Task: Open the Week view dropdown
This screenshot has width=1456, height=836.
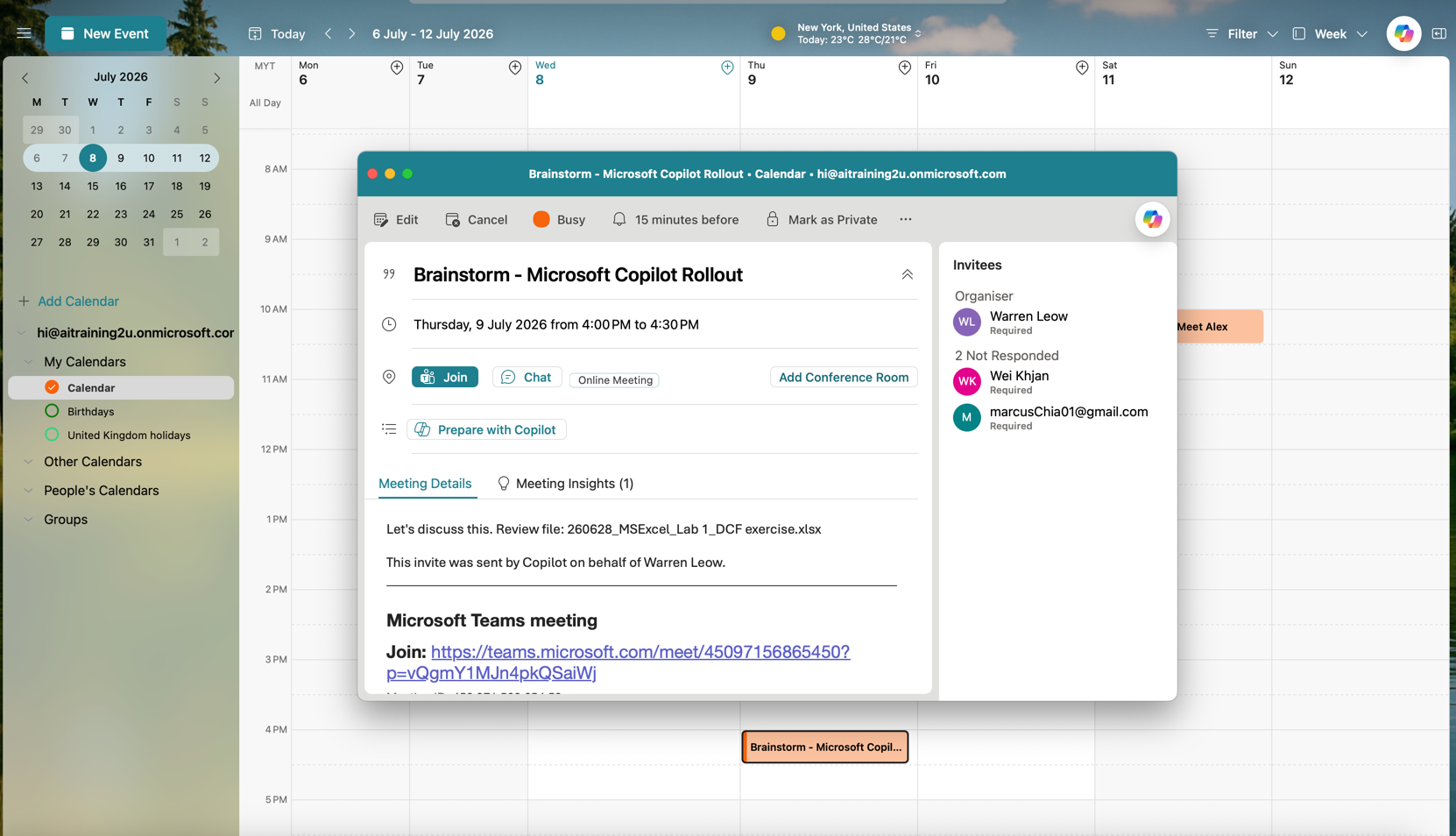Action: click(1330, 33)
